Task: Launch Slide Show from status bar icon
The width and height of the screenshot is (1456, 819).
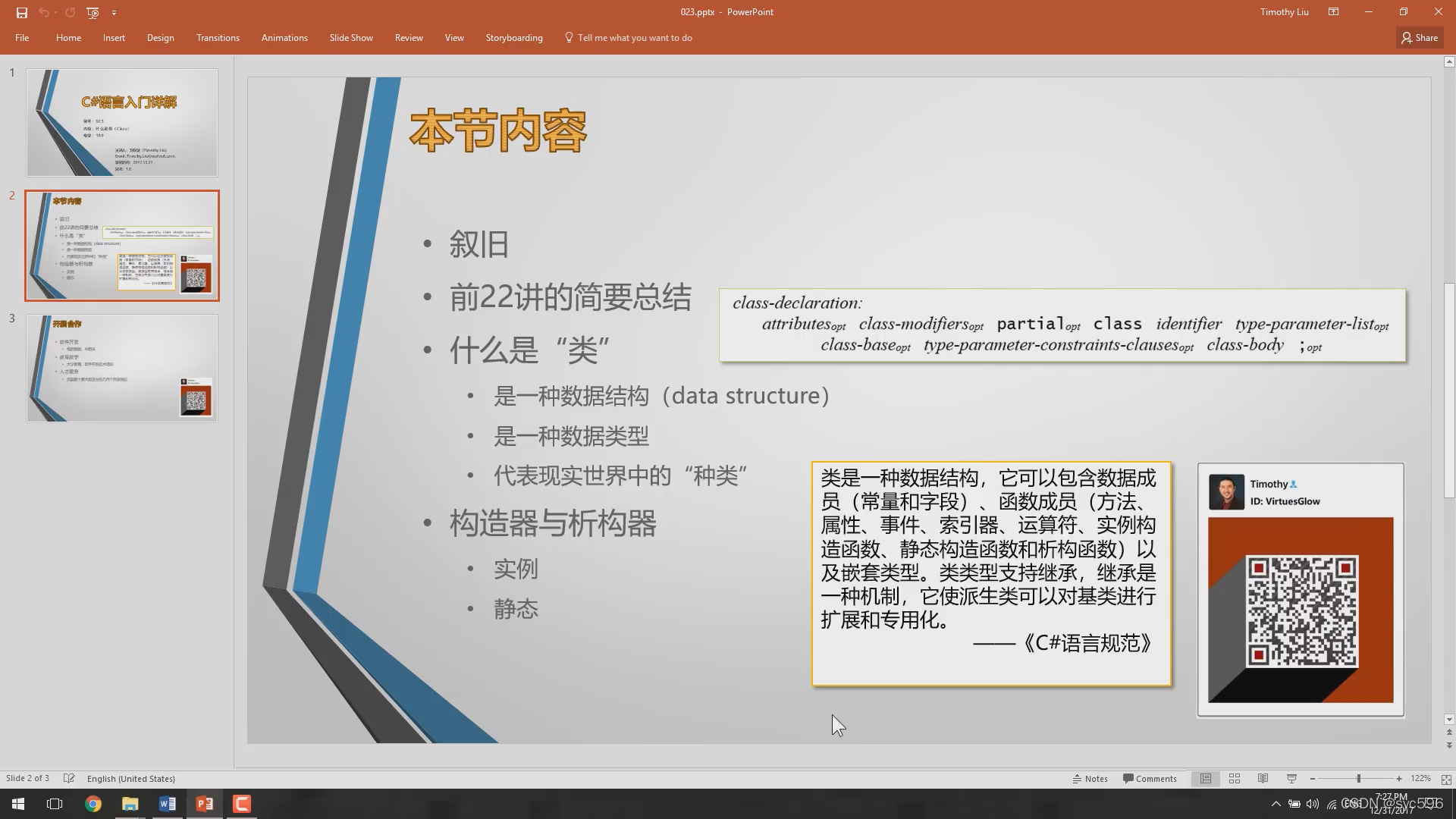Action: pyautogui.click(x=1291, y=779)
